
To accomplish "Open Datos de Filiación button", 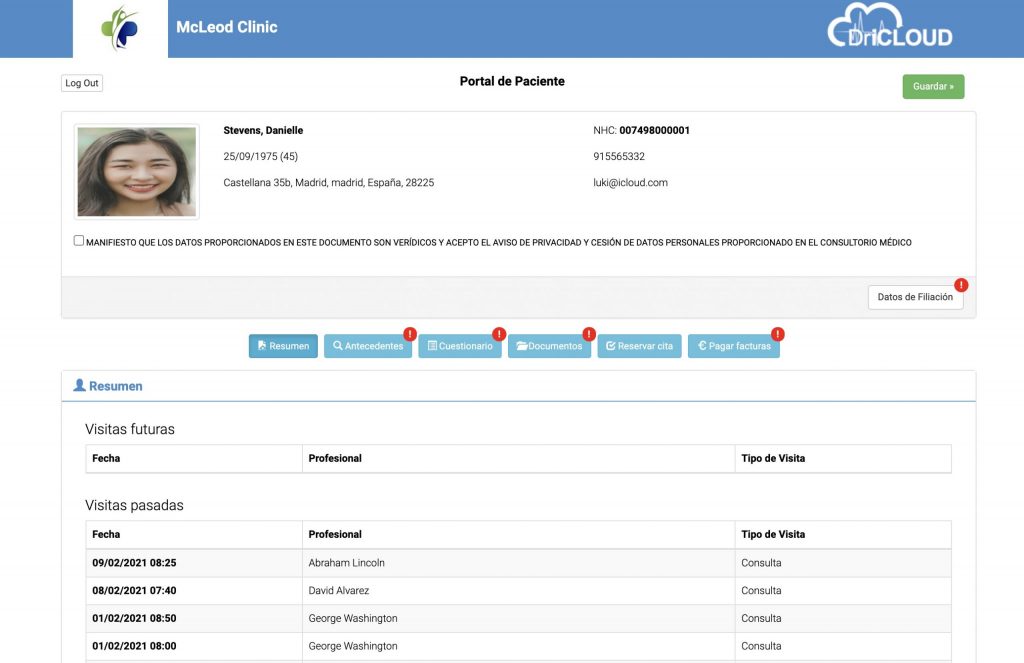I will pyautogui.click(x=914, y=297).
